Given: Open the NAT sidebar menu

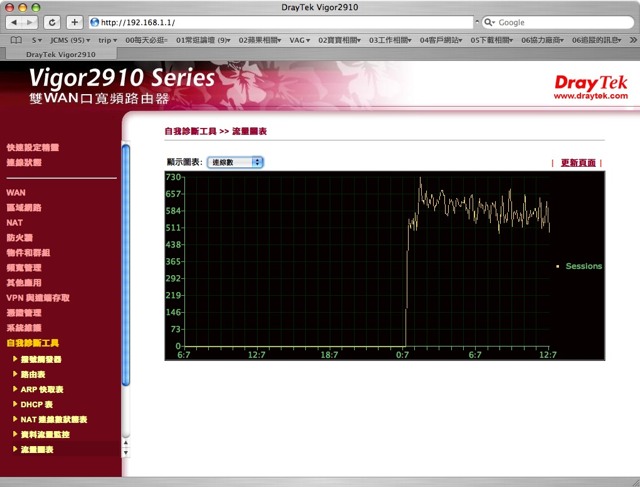Looking at the screenshot, I should (14, 222).
